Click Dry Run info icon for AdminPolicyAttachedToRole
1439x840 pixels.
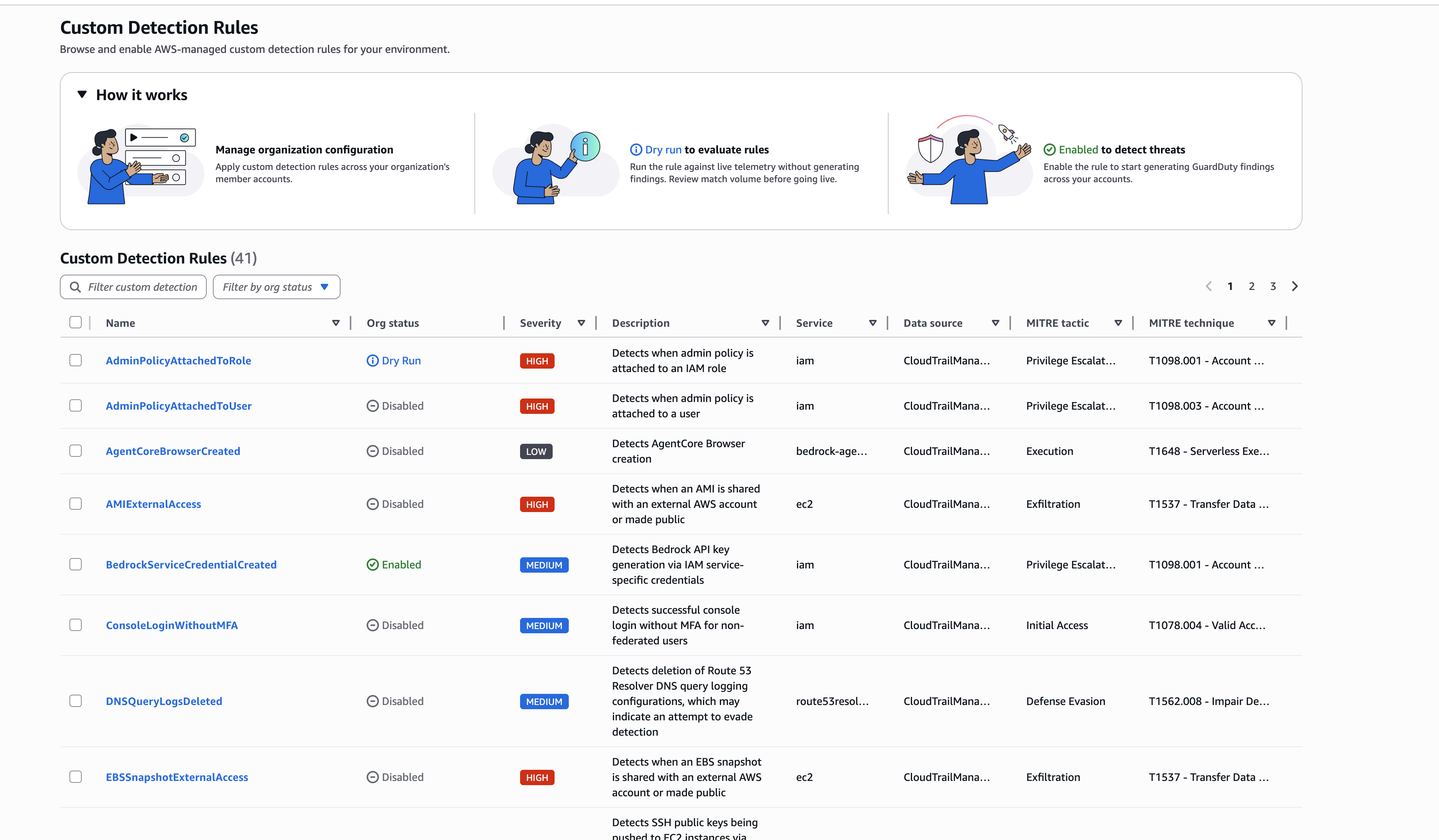click(372, 361)
